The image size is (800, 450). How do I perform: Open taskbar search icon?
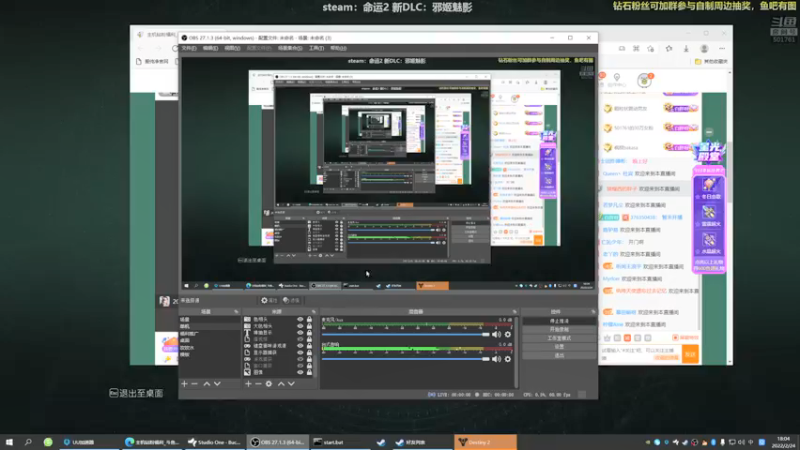pyautogui.click(x=28, y=442)
